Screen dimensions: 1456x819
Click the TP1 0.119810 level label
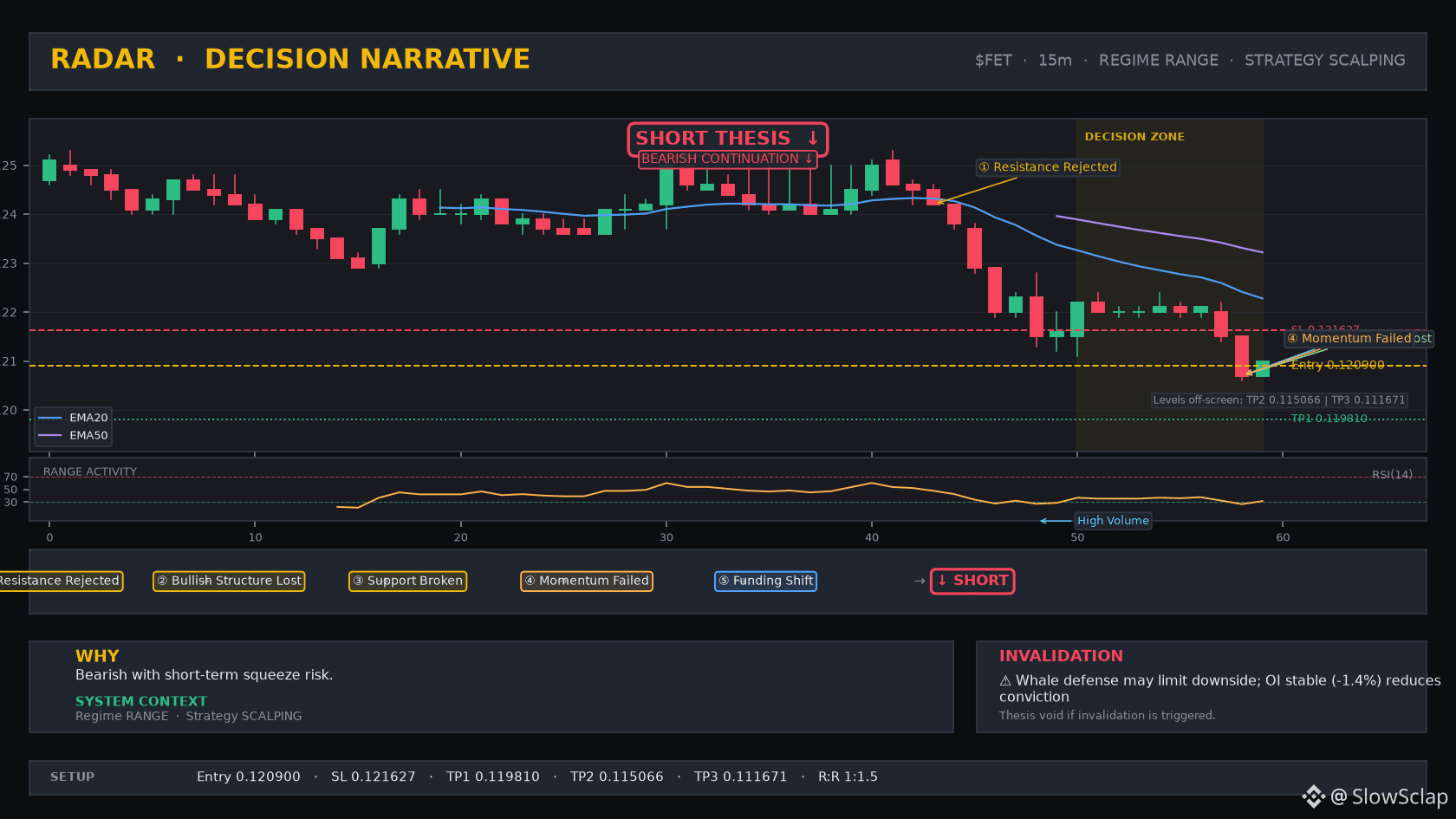[1329, 419]
